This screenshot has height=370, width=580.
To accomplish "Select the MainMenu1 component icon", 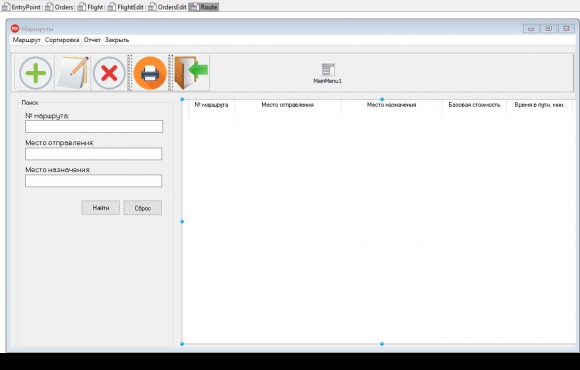I will tap(328, 70).
